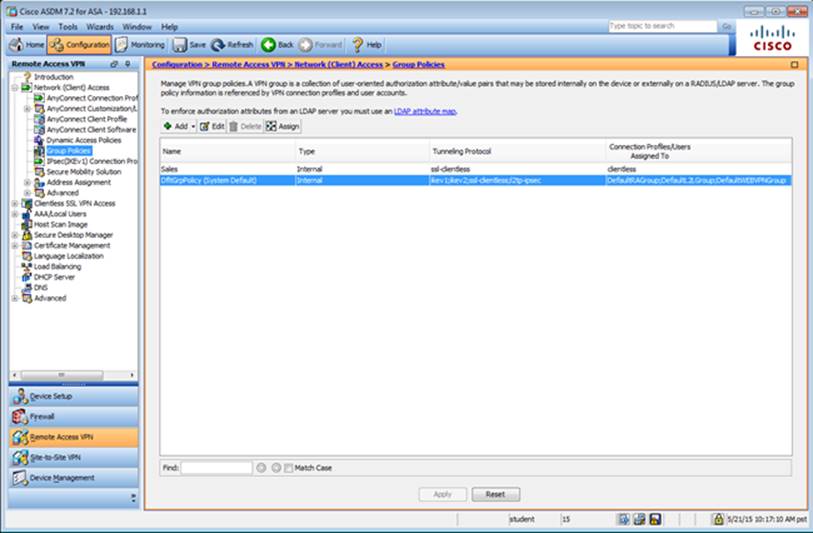
Task: Select Dynamic Access Policies in tree
Action: click(84, 140)
